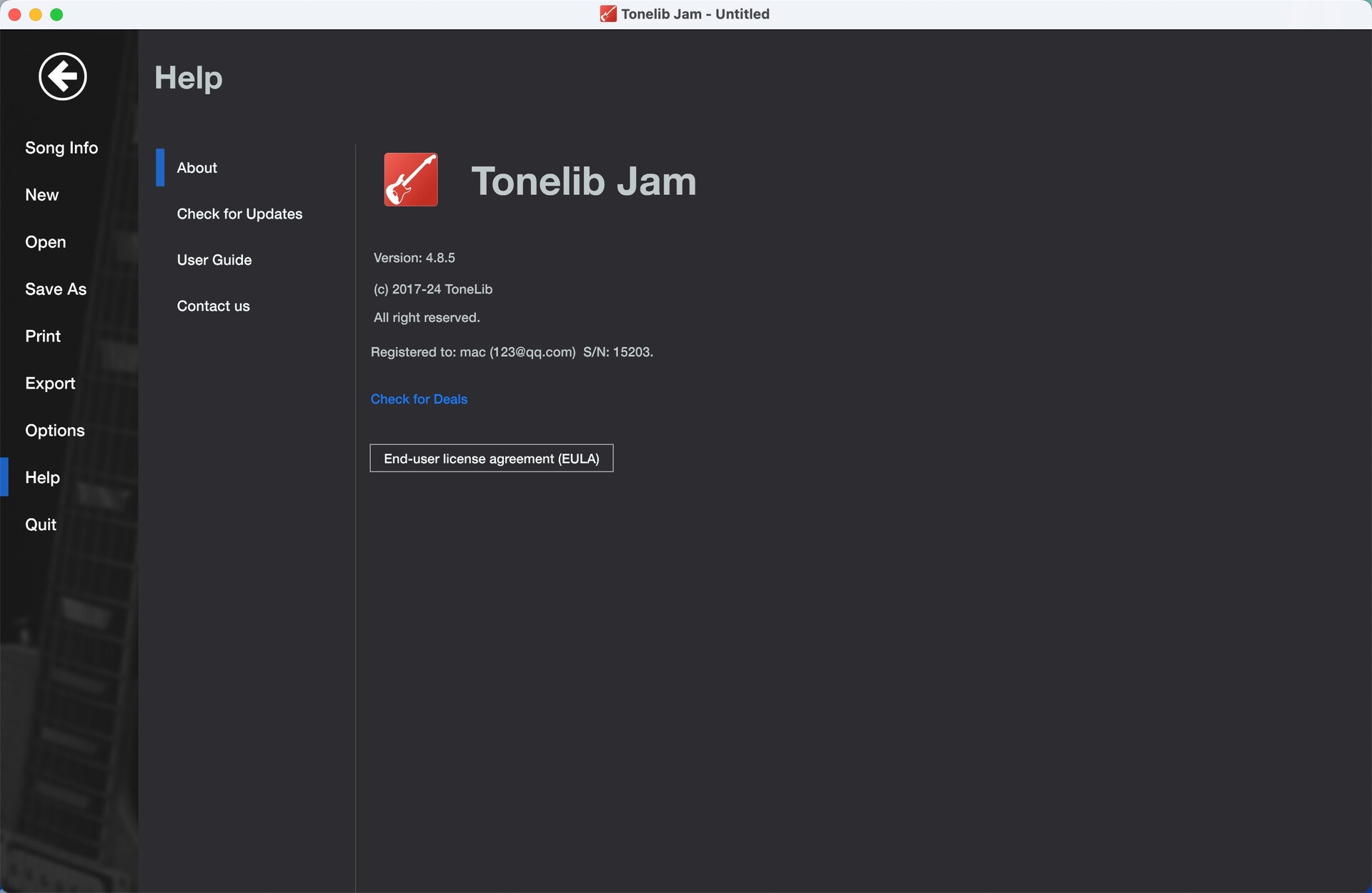Click the Help page title

[189, 78]
